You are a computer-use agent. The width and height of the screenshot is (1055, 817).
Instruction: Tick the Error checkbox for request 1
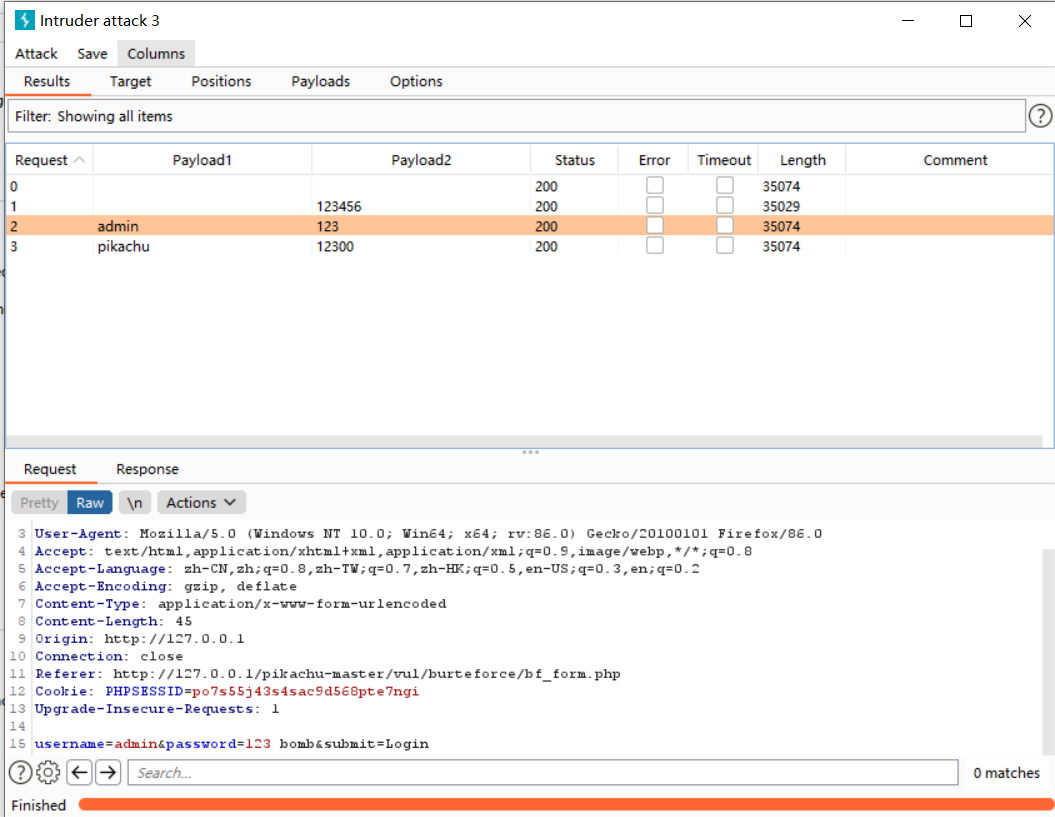655,205
